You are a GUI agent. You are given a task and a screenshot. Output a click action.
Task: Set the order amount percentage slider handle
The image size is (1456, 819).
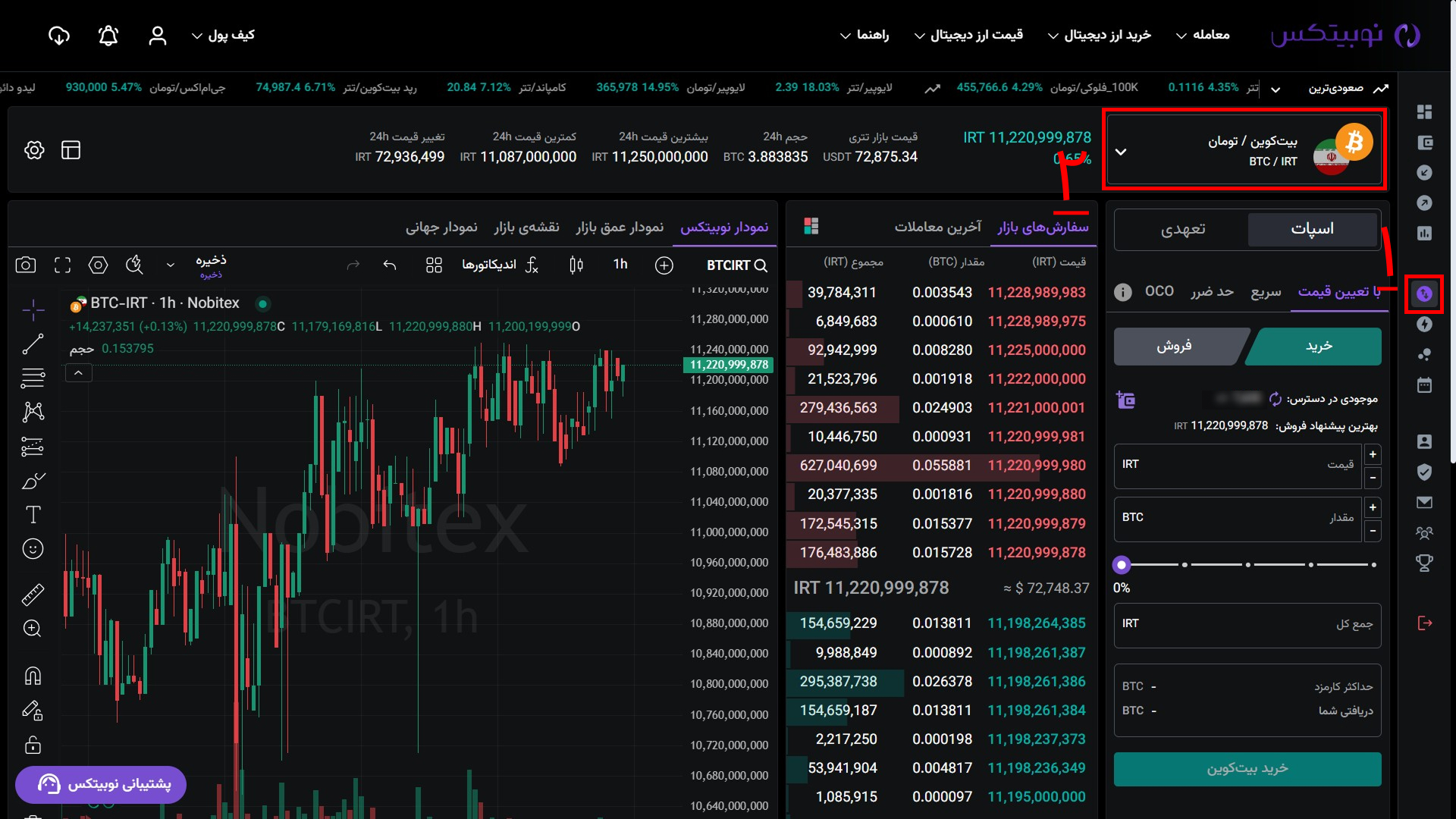click(x=1122, y=565)
